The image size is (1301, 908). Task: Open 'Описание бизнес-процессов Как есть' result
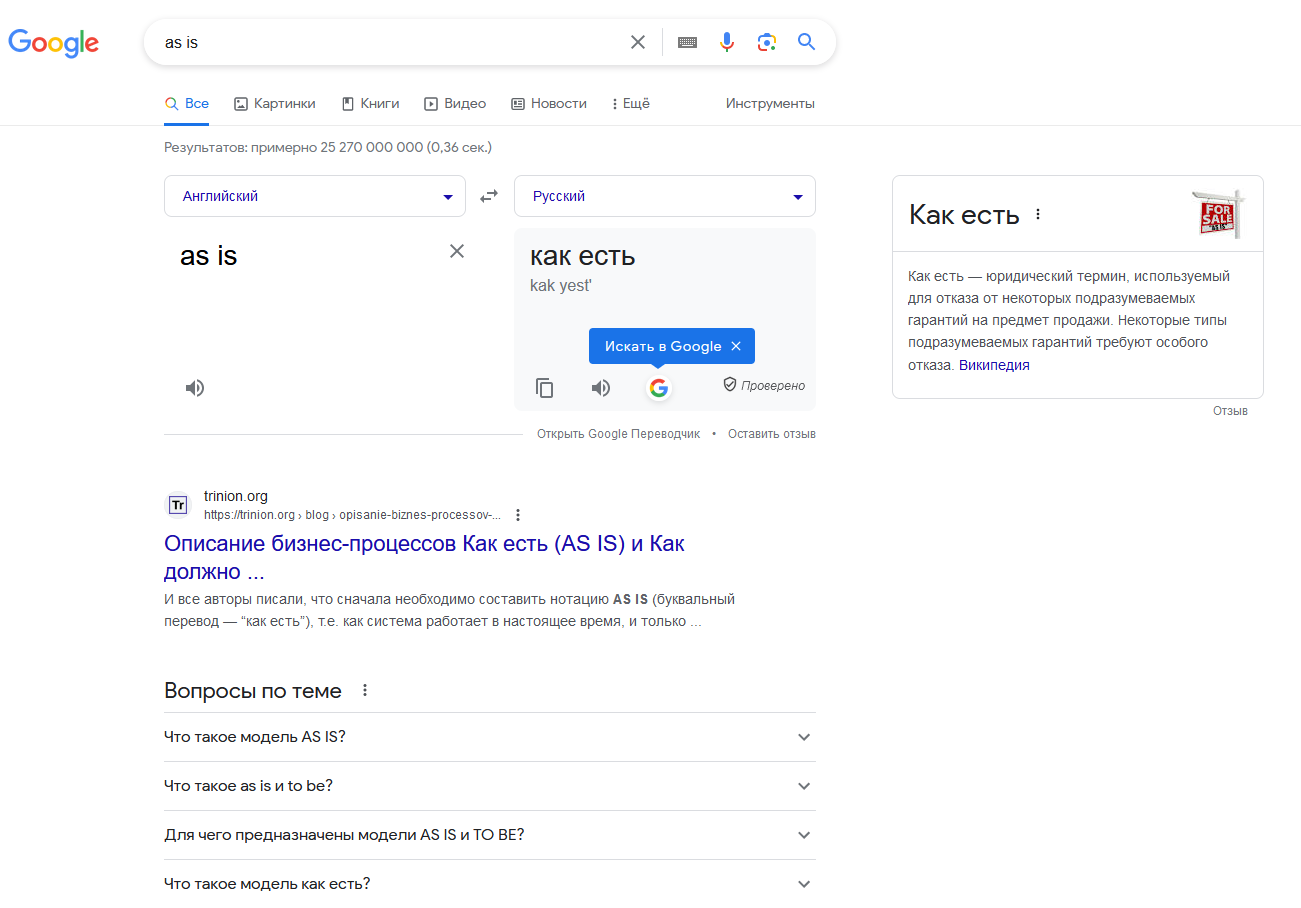pos(424,558)
